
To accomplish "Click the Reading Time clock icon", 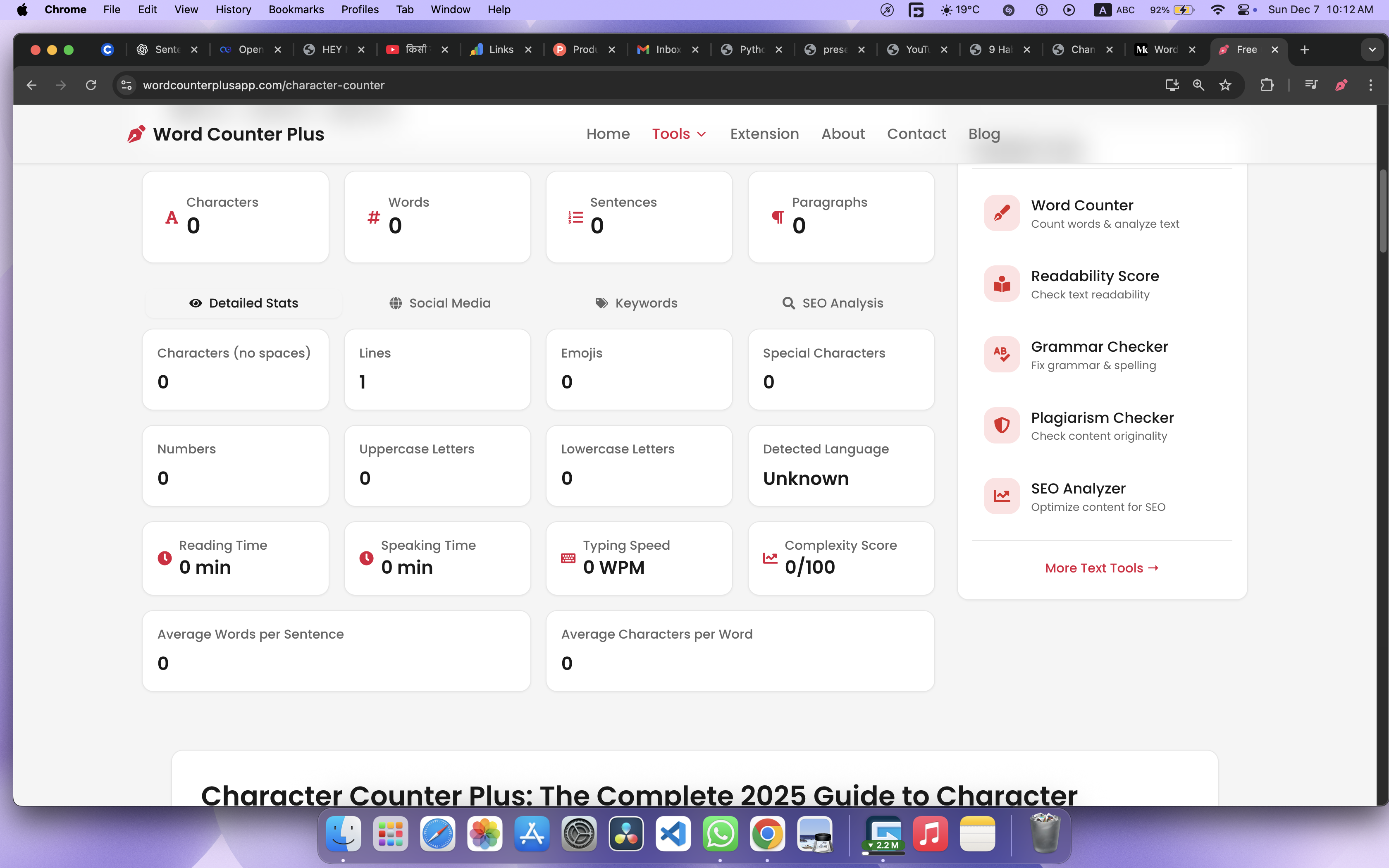I will pos(165,558).
